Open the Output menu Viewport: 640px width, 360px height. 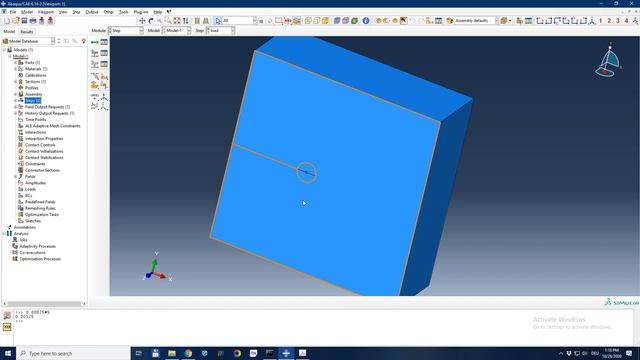click(92, 12)
